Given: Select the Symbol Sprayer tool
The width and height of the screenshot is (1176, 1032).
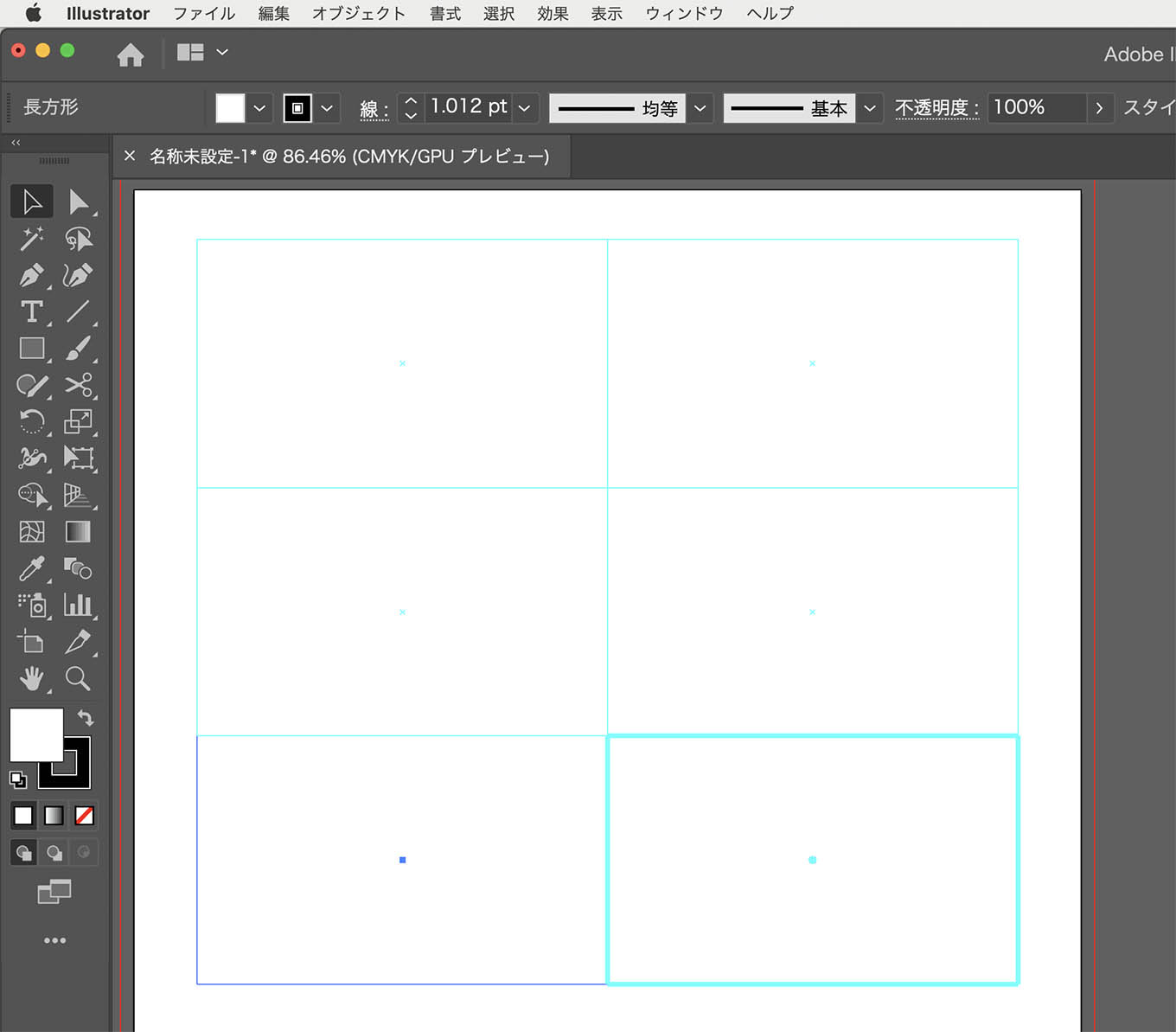Looking at the screenshot, I should pyautogui.click(x=32, y=605).
